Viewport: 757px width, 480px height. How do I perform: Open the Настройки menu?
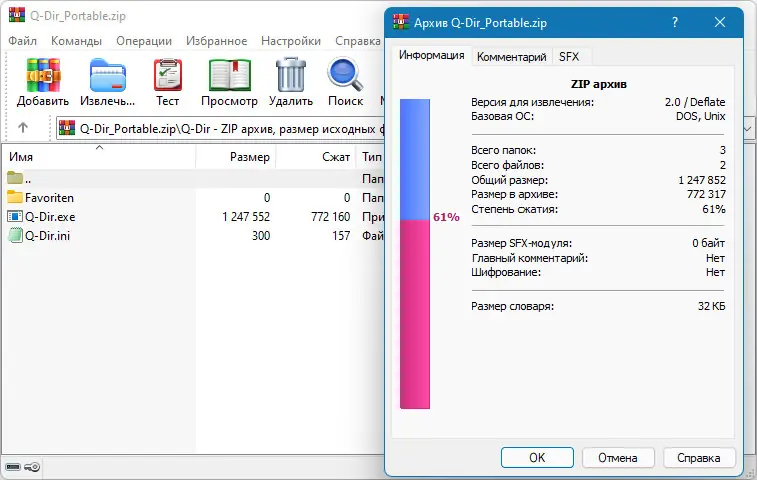tap(291, 41)
